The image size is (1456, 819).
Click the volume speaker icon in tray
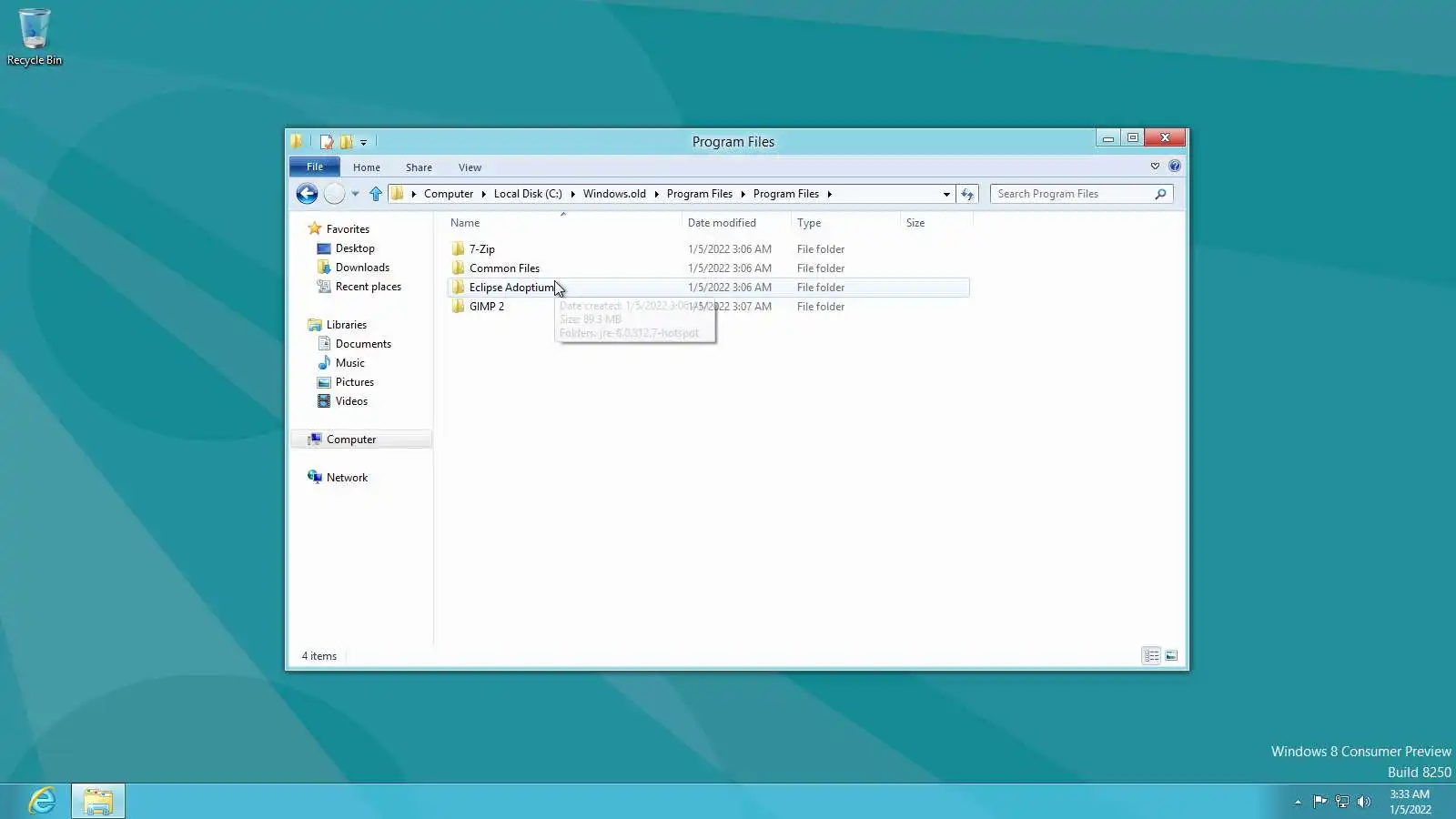coord(1363,802)
